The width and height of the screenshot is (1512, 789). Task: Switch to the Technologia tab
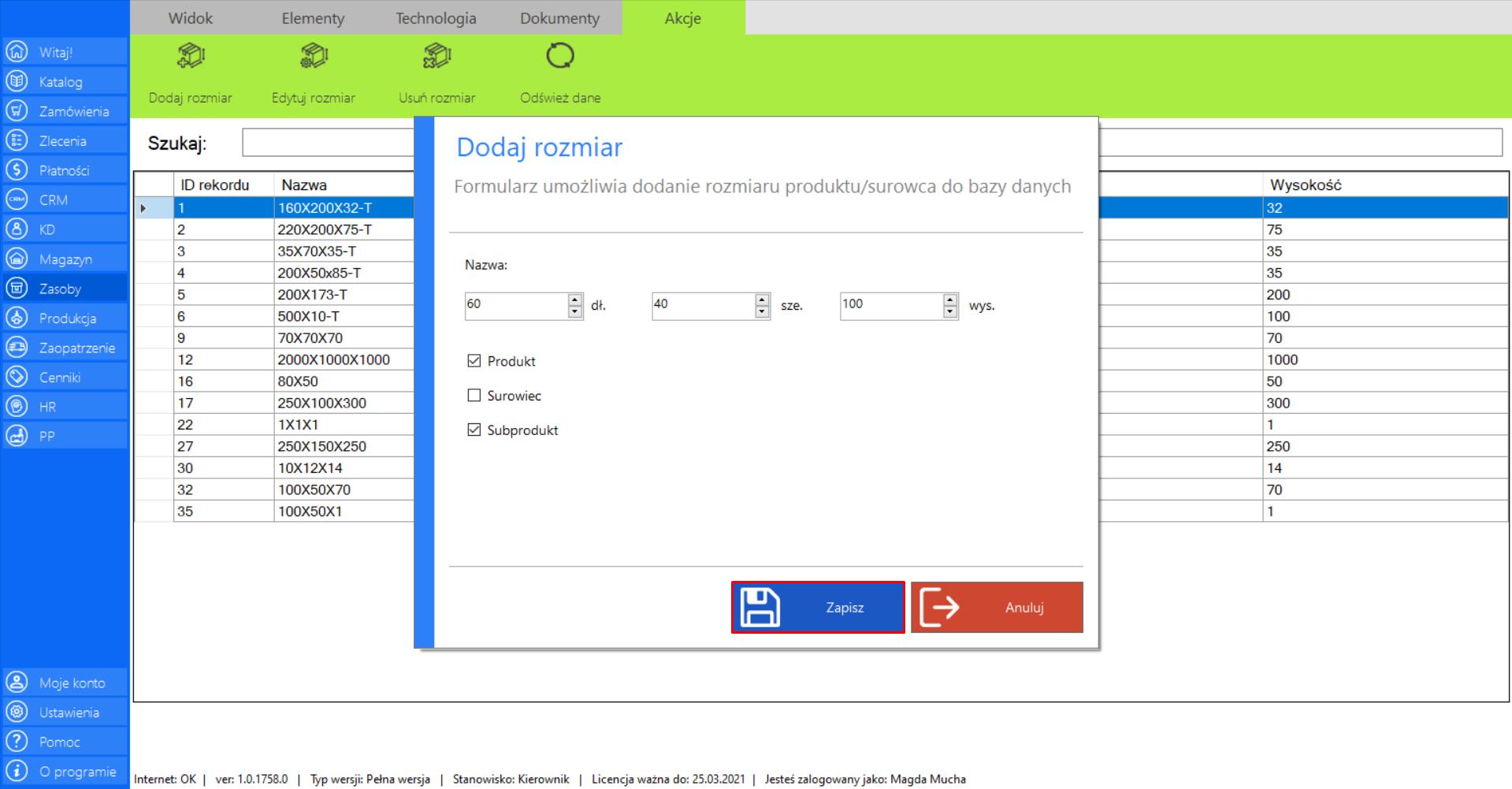pos(436,18)
